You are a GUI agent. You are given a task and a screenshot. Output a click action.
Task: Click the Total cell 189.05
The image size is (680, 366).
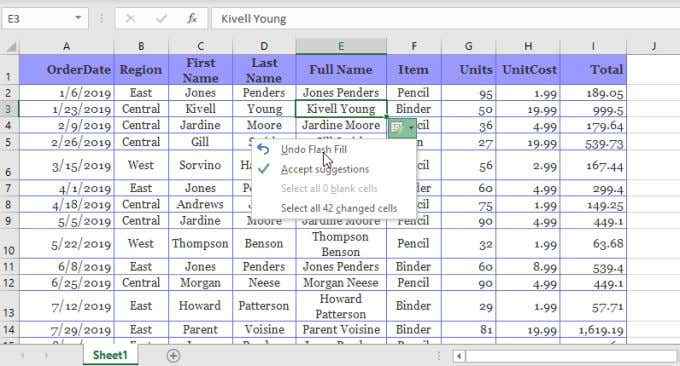[x=593, y=93]
